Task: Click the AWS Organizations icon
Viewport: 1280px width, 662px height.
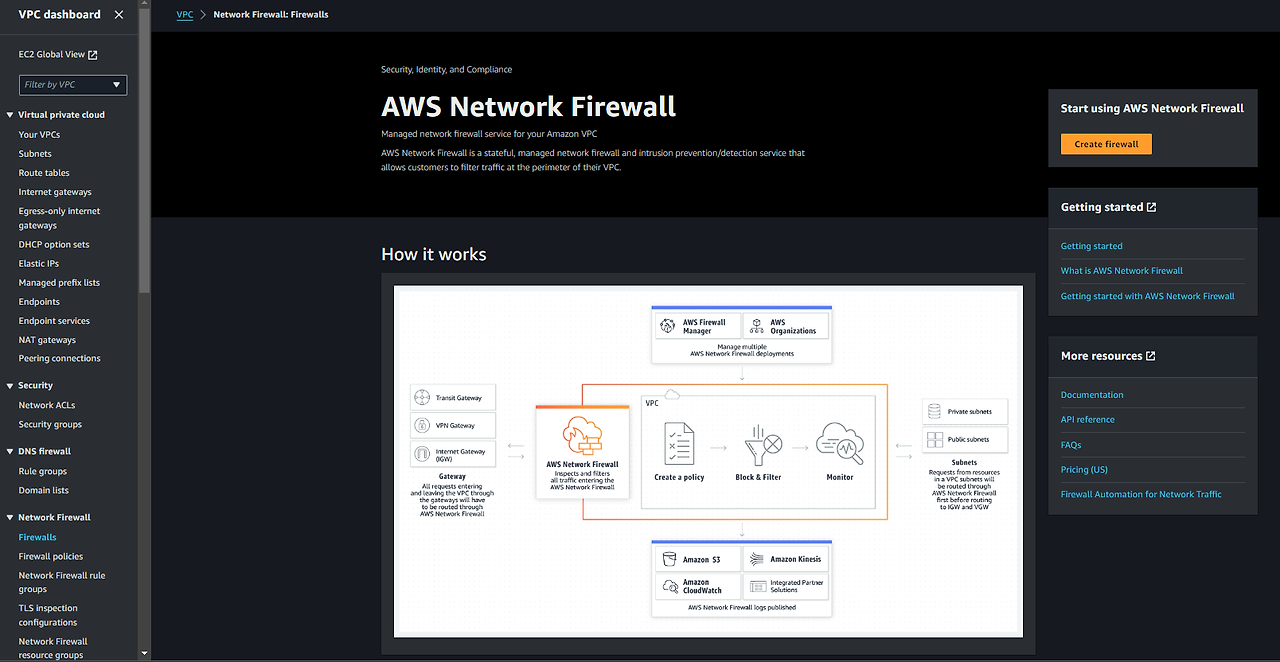Action: (756, 327)
